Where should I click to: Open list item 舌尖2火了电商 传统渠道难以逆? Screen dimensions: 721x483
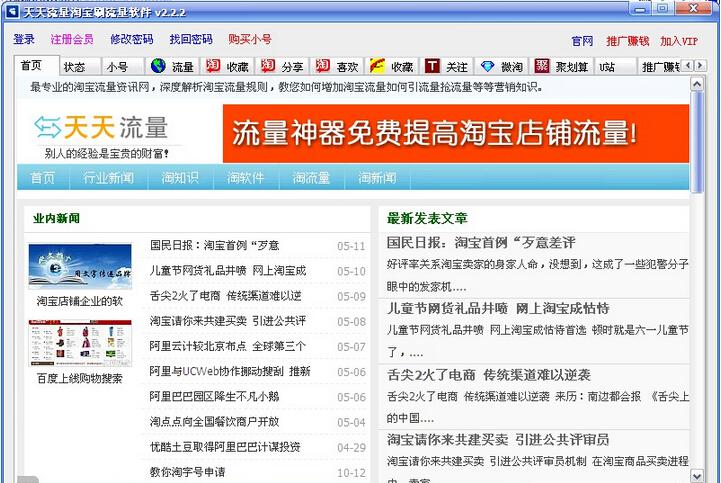226,296
